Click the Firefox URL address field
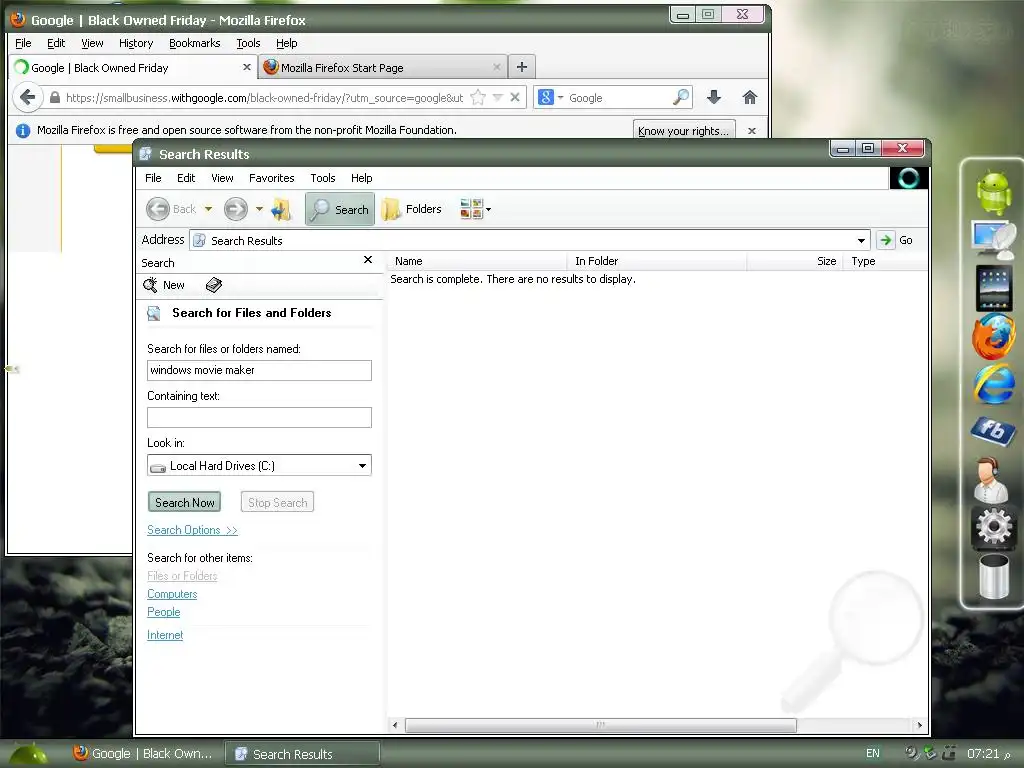This screenshot has width=1024, height=768. (264, 98)
